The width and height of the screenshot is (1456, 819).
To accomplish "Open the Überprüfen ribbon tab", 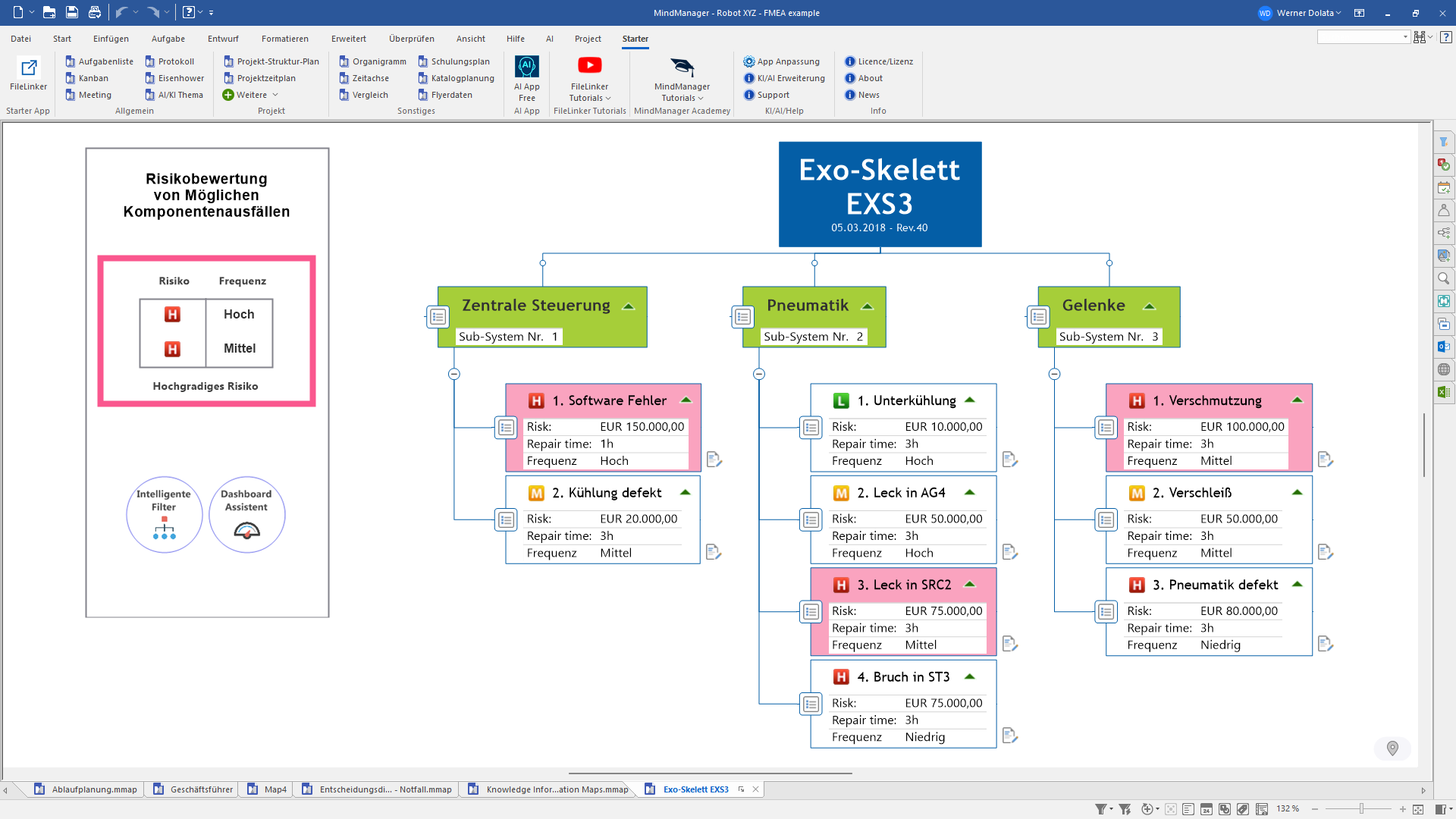I will [411, 39].
